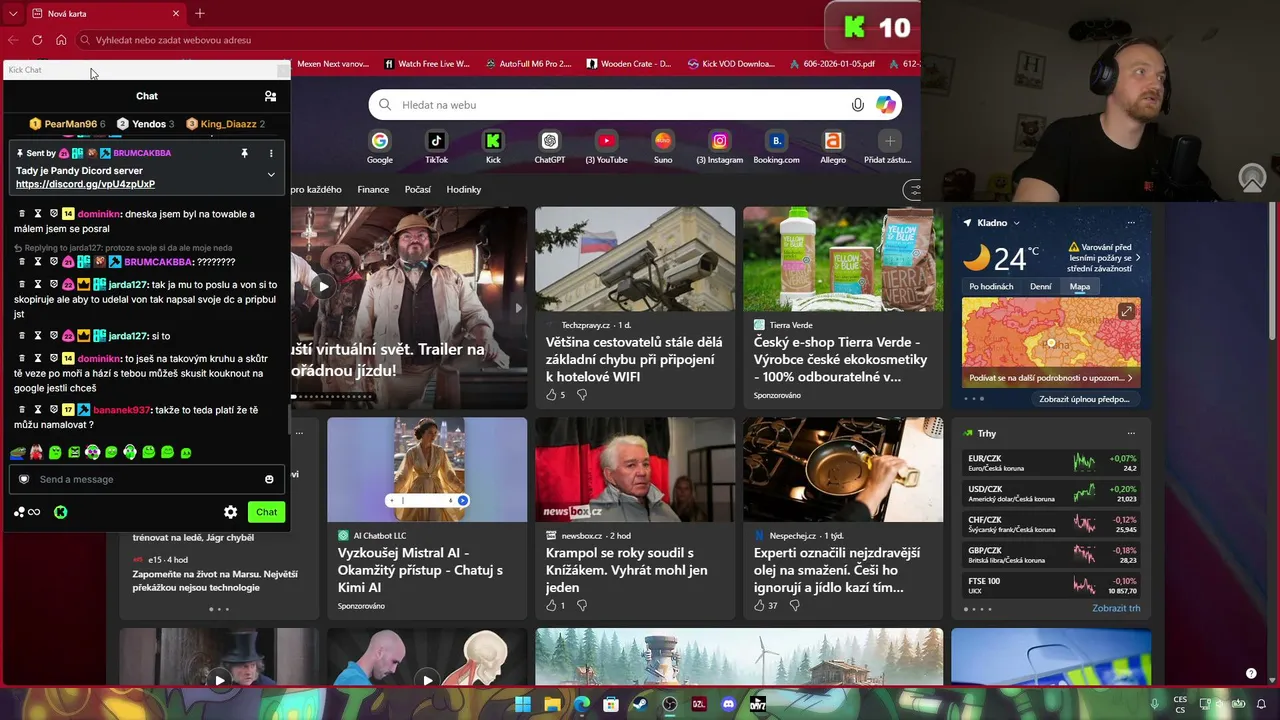Open weather card more options
The image size is (1280, 720).
coord(1131,223)
